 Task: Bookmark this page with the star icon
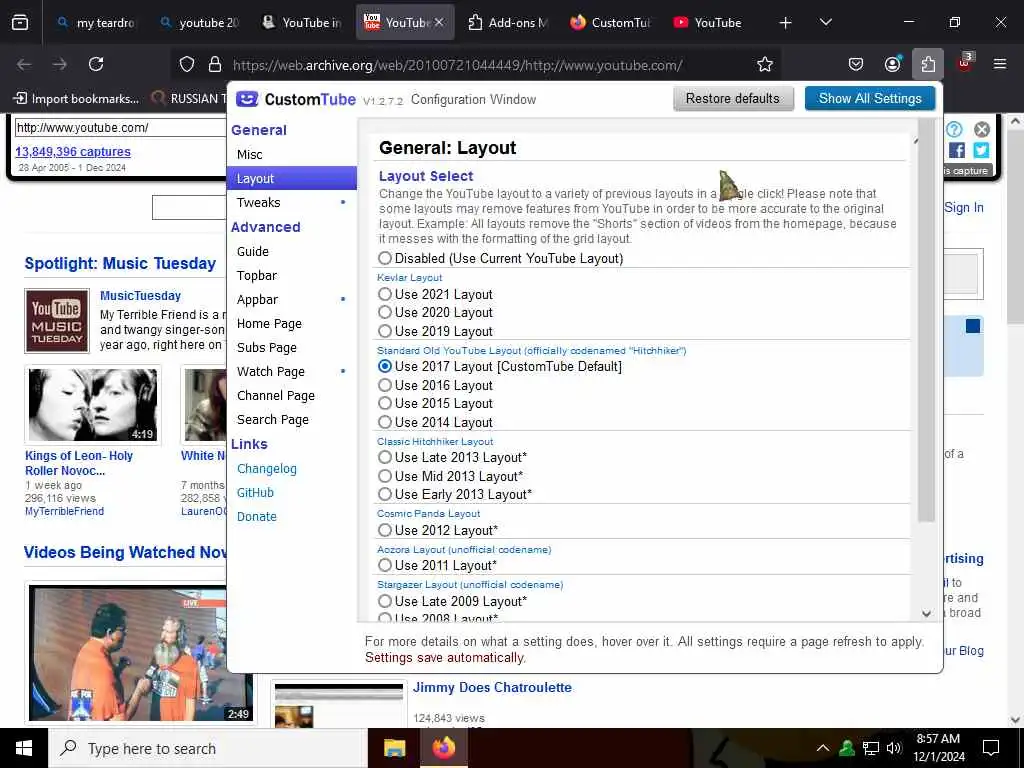(x=765, y=64)
